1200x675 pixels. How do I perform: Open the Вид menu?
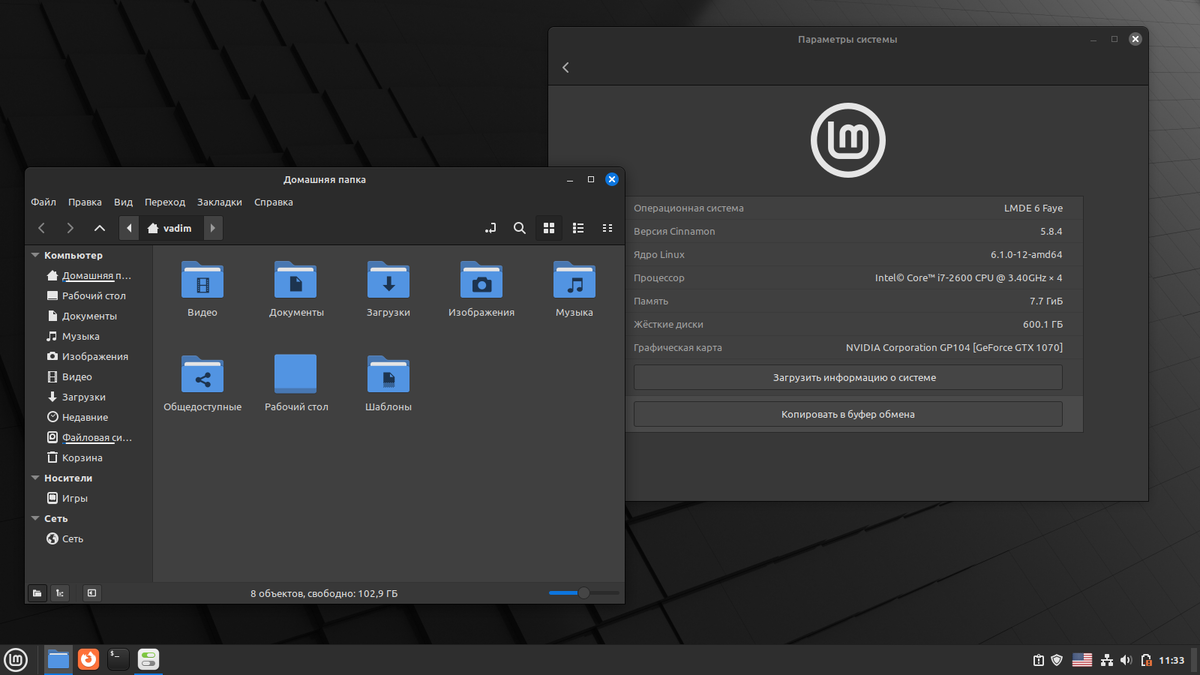123,202
